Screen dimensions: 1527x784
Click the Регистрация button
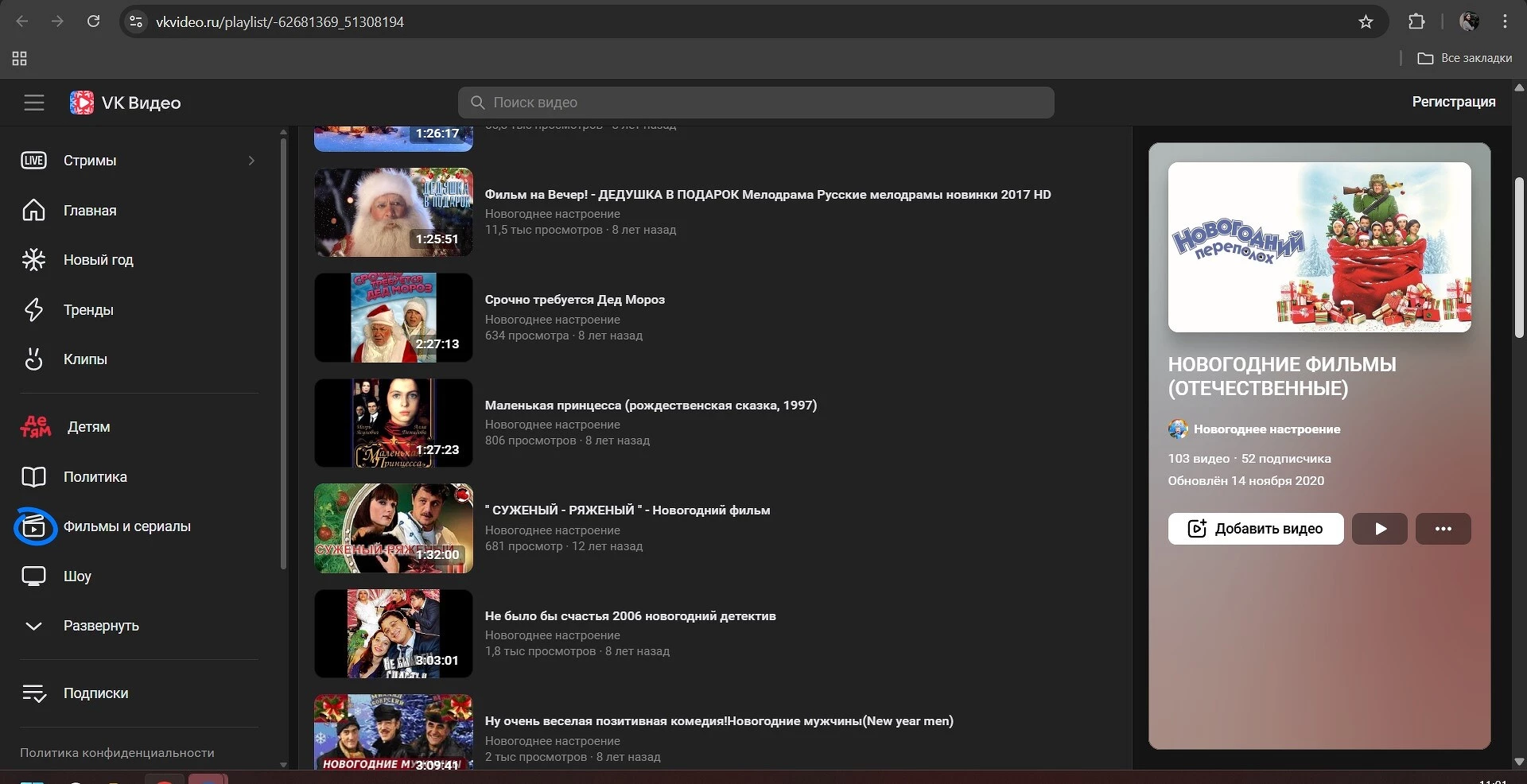(1453, 102)
